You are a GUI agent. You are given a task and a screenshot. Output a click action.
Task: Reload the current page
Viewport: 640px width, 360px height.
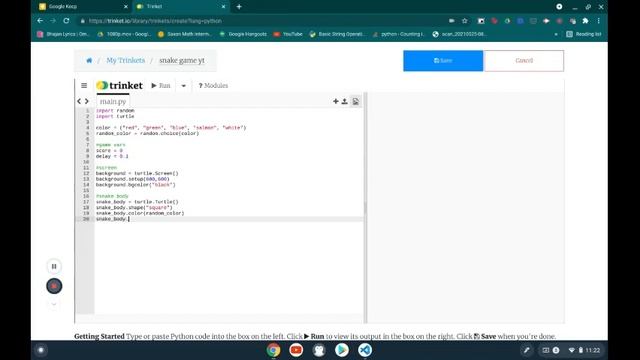(x=66, y=20)
